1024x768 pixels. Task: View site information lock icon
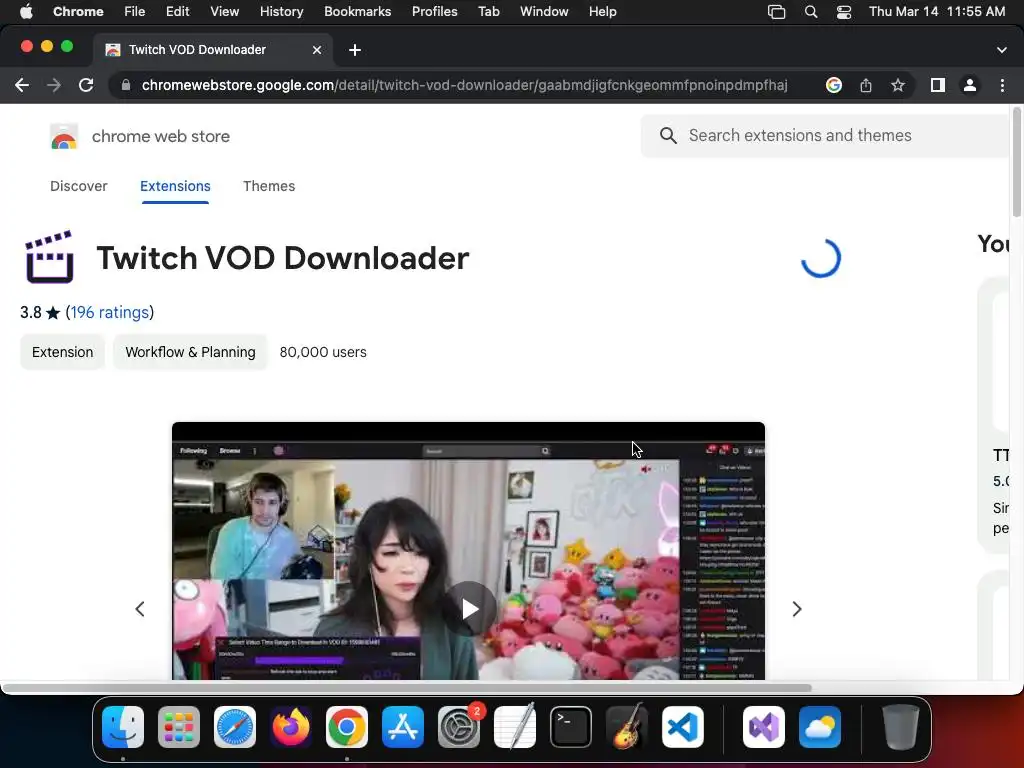pyautogui.click(x=126, y=85)
